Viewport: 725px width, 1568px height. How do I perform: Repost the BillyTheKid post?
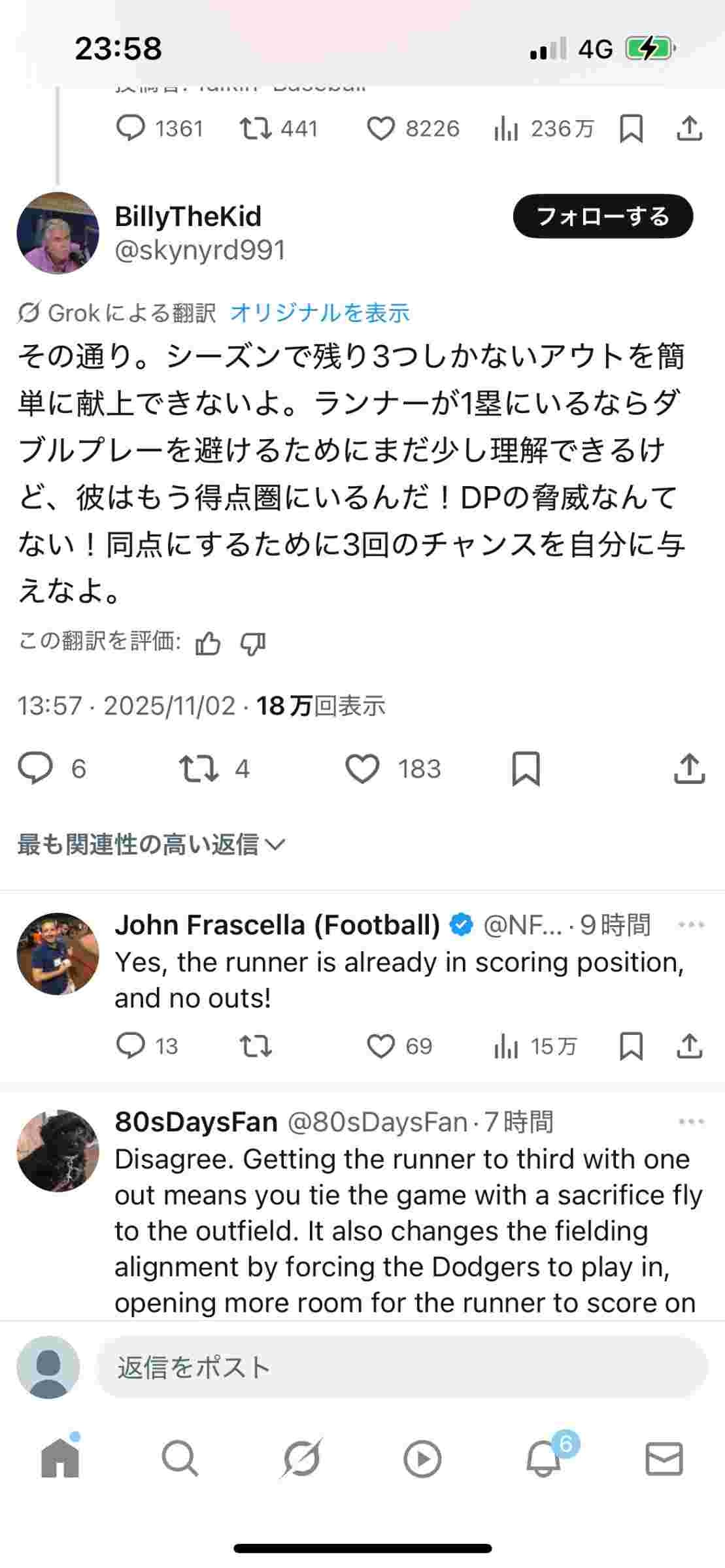point(199,768)
